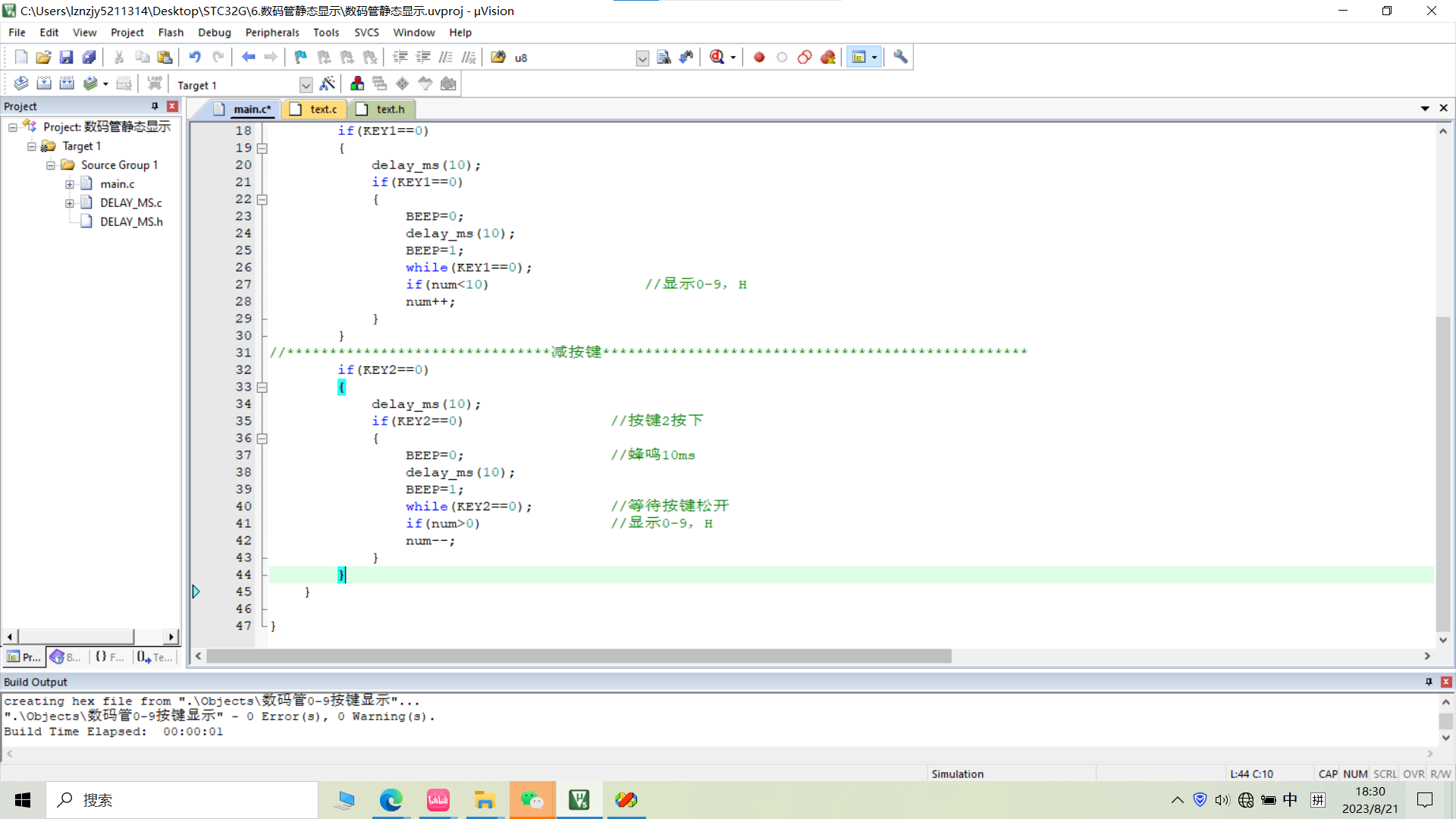Screen dimensions: 1456x819
Task: Click the editor vertical scrollbar thumb
Action: (1443, 474)
